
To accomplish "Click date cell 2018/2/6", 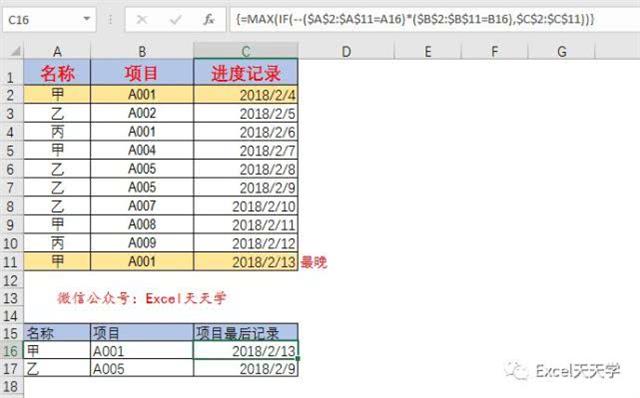I will (x=246, y=132).
